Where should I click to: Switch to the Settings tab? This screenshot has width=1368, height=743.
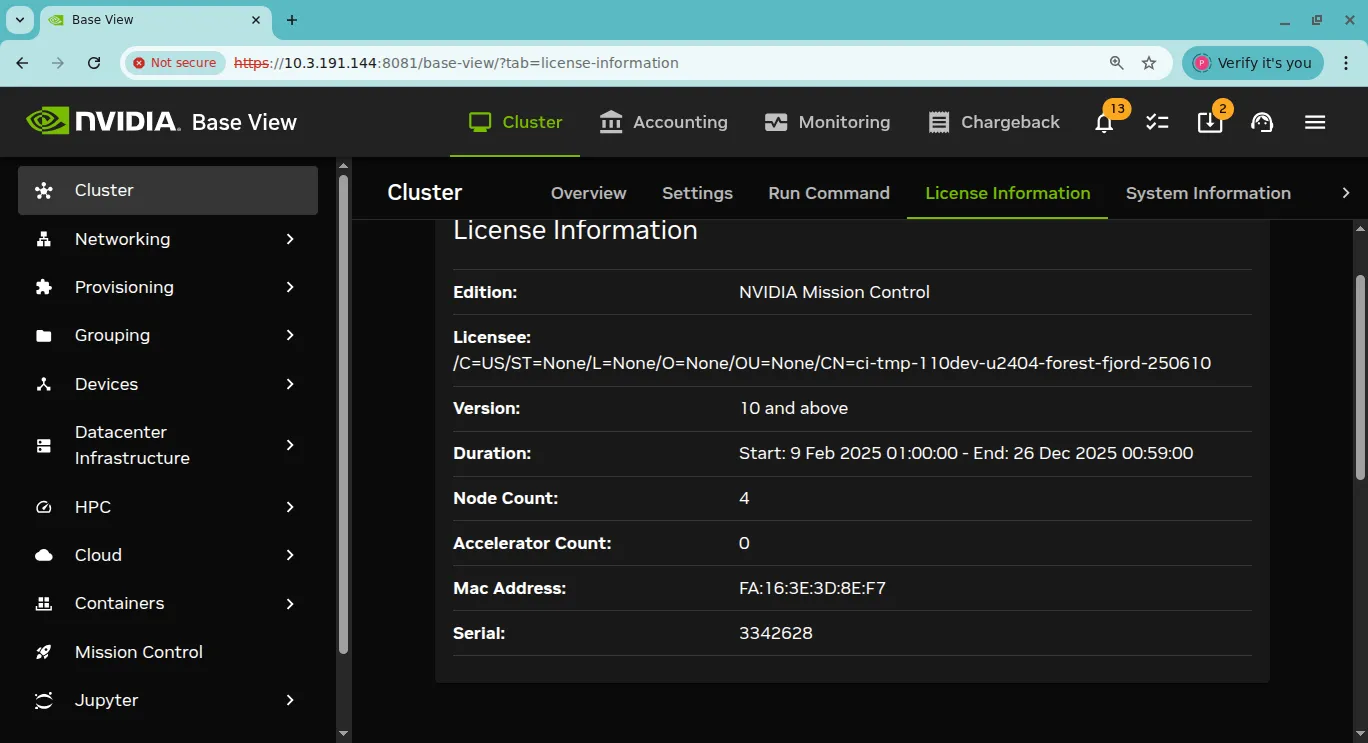point(697,193)
